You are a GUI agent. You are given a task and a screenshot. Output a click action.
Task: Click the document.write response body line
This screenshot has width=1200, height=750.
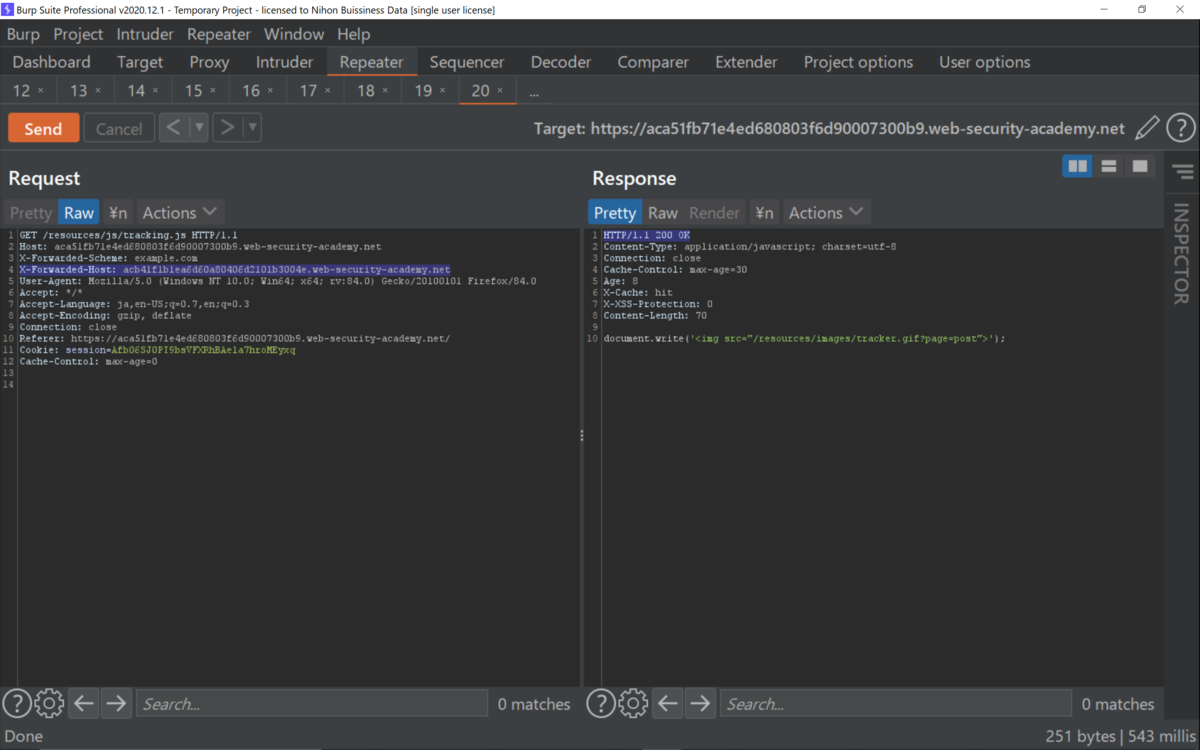click(x=804, y=339)
